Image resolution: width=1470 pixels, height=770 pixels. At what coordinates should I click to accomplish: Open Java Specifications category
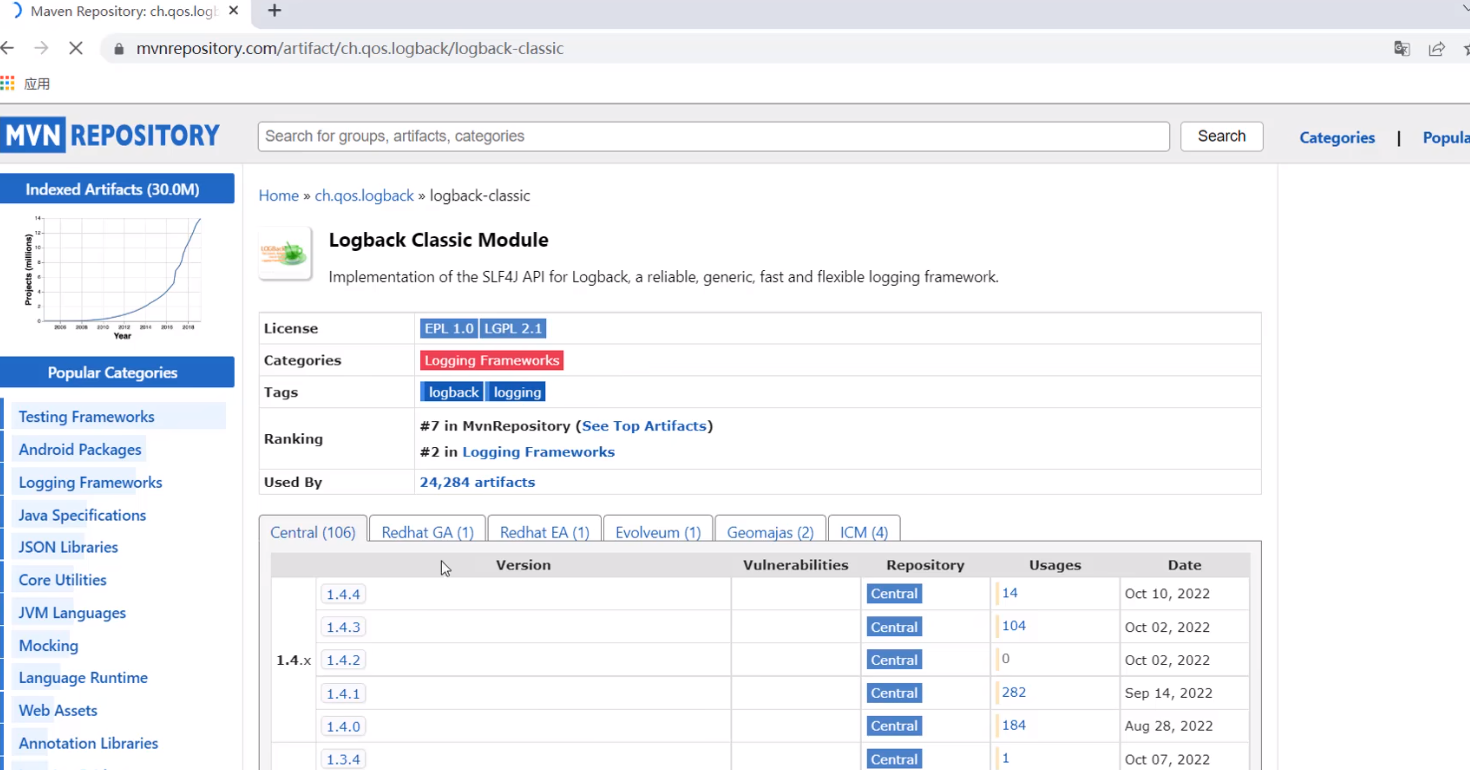(x=82, y=515)
